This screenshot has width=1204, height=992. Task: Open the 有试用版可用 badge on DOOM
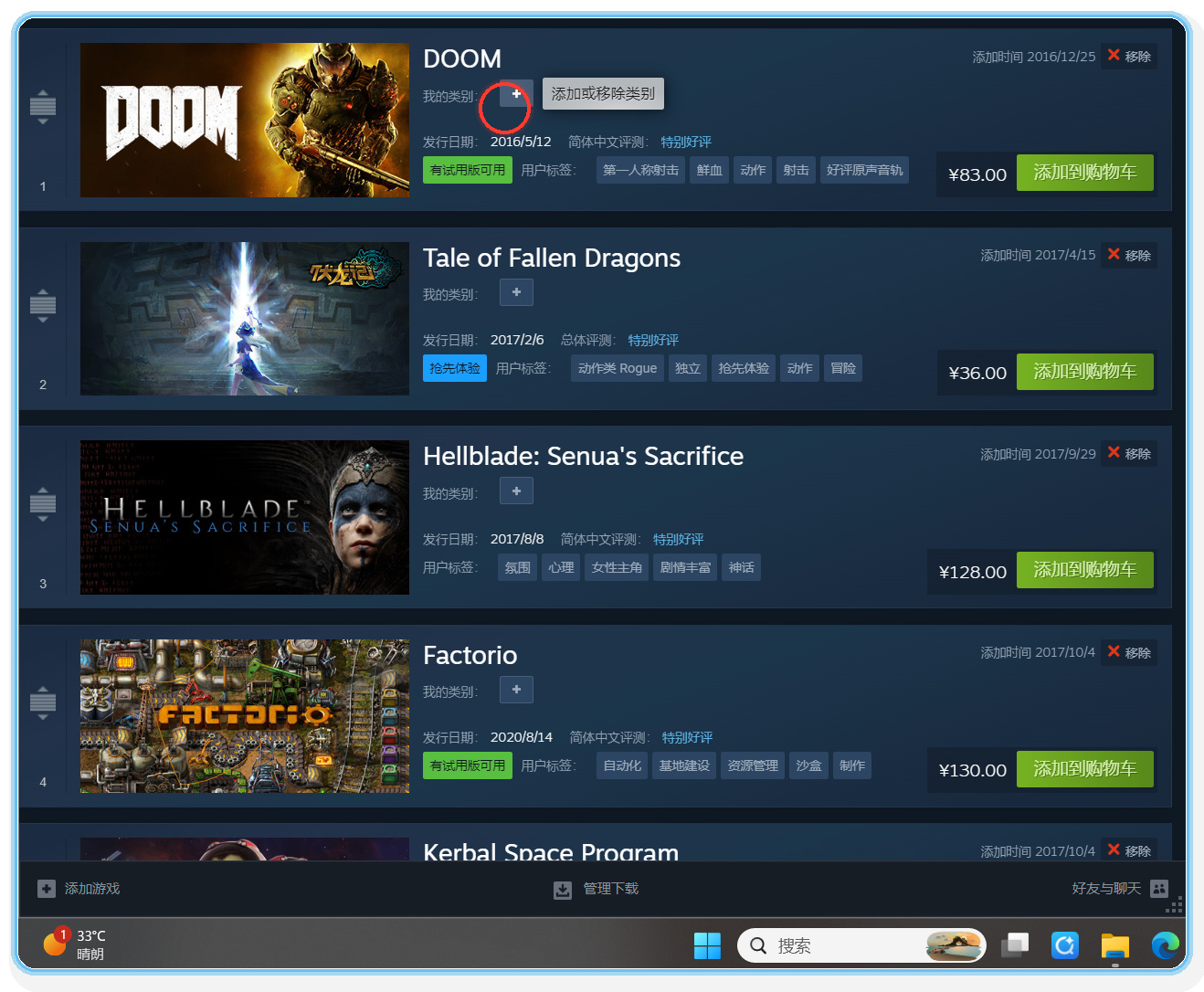468,170
